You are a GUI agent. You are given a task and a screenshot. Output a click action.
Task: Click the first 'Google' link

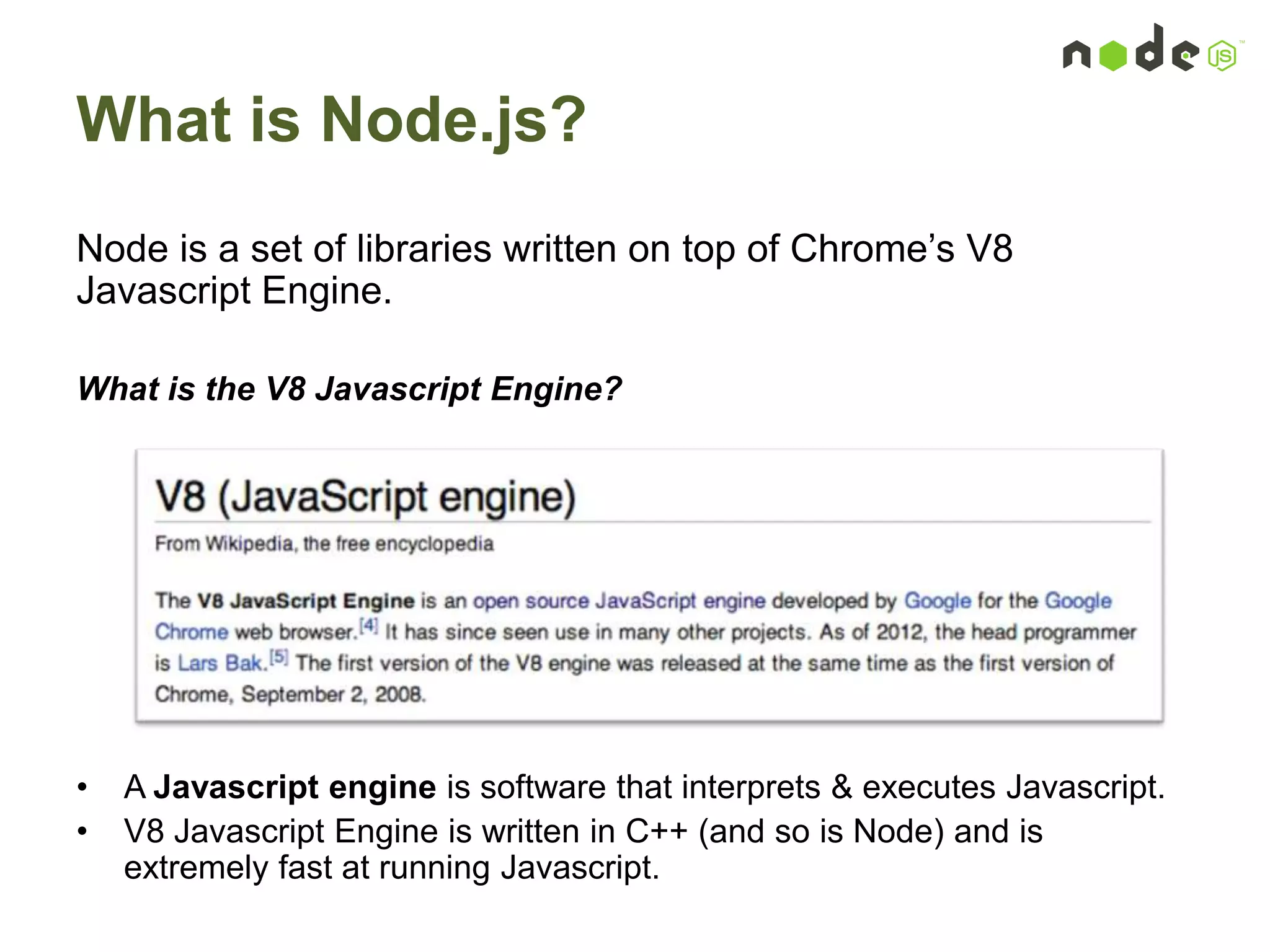[937, 601]
